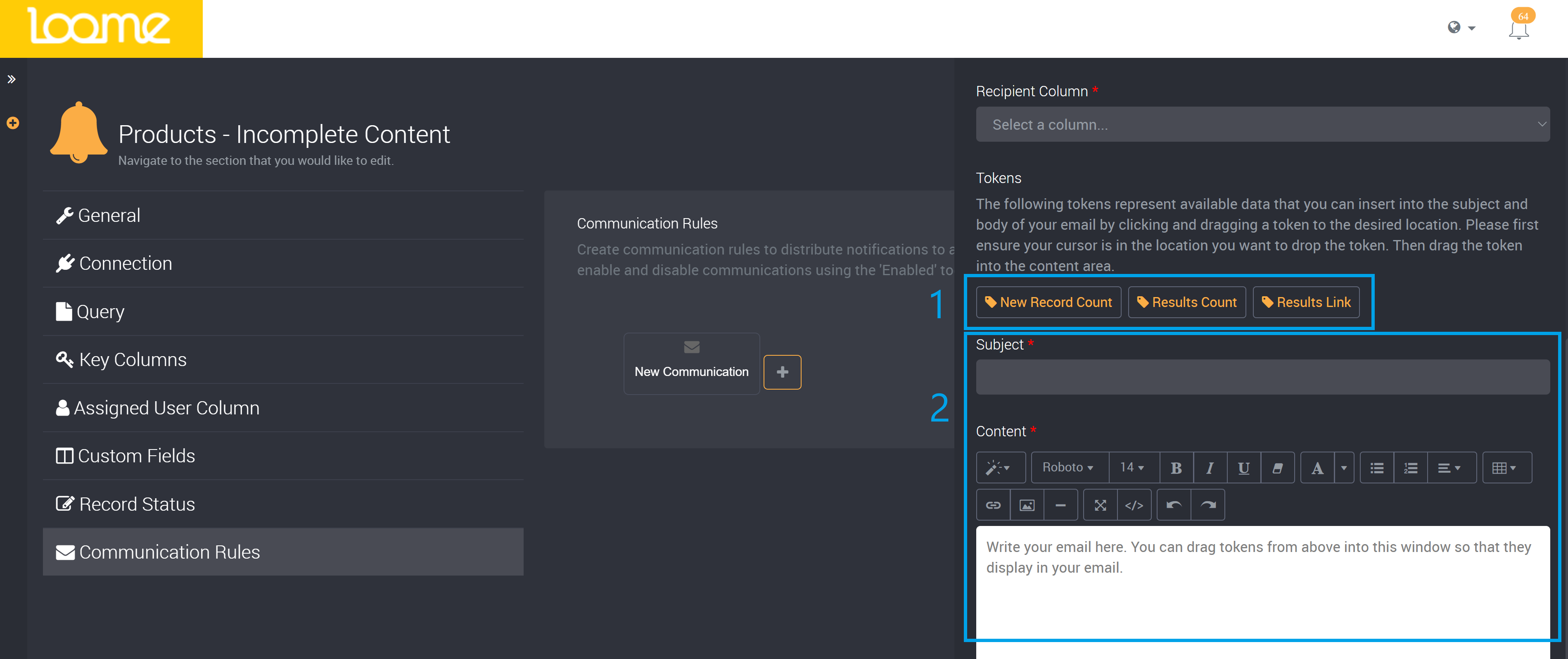The width and height of the screenshot is (1568, 659).
Task: Click inside the Subject field
Action: [1263, 376]
